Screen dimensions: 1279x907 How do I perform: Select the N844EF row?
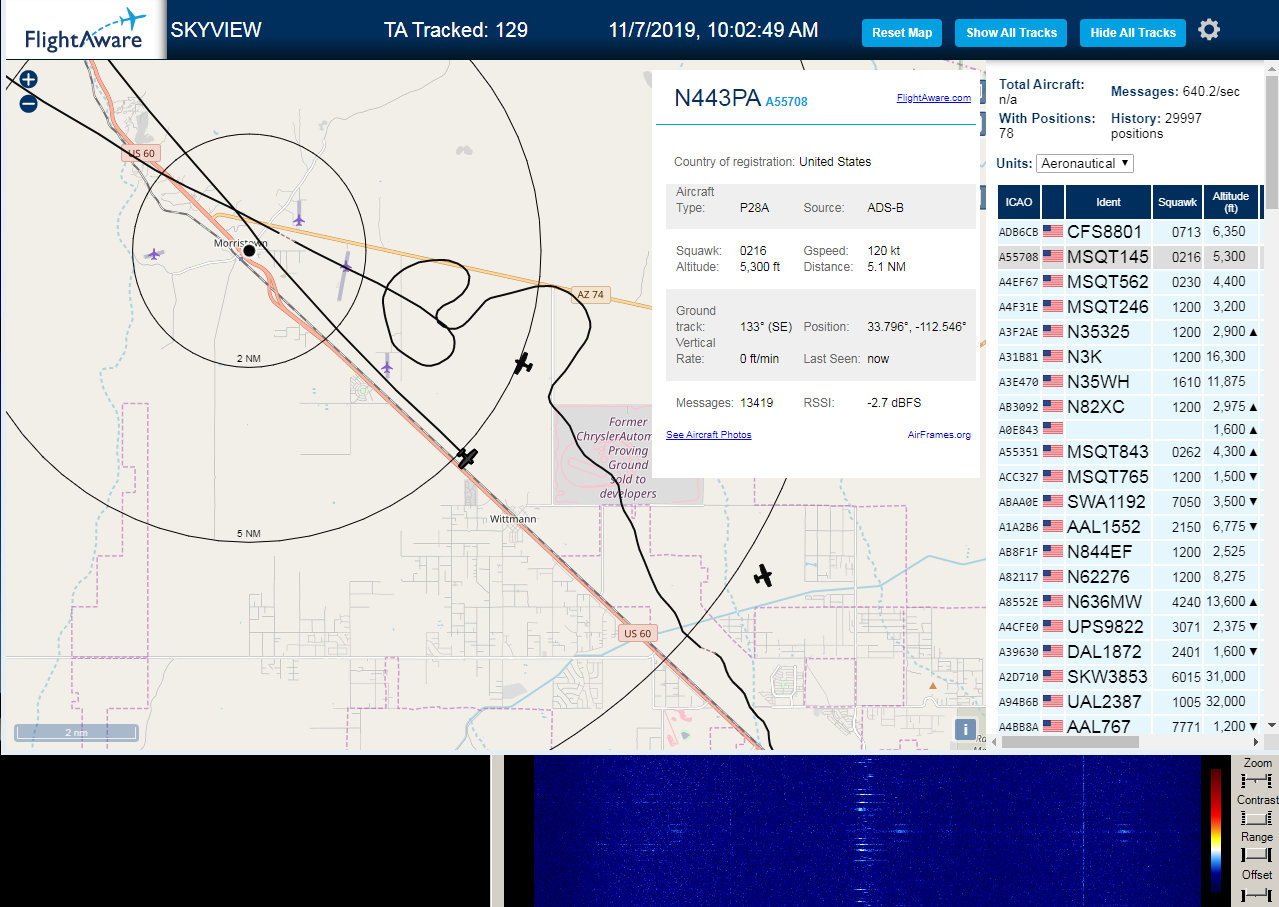(1129, 551)
